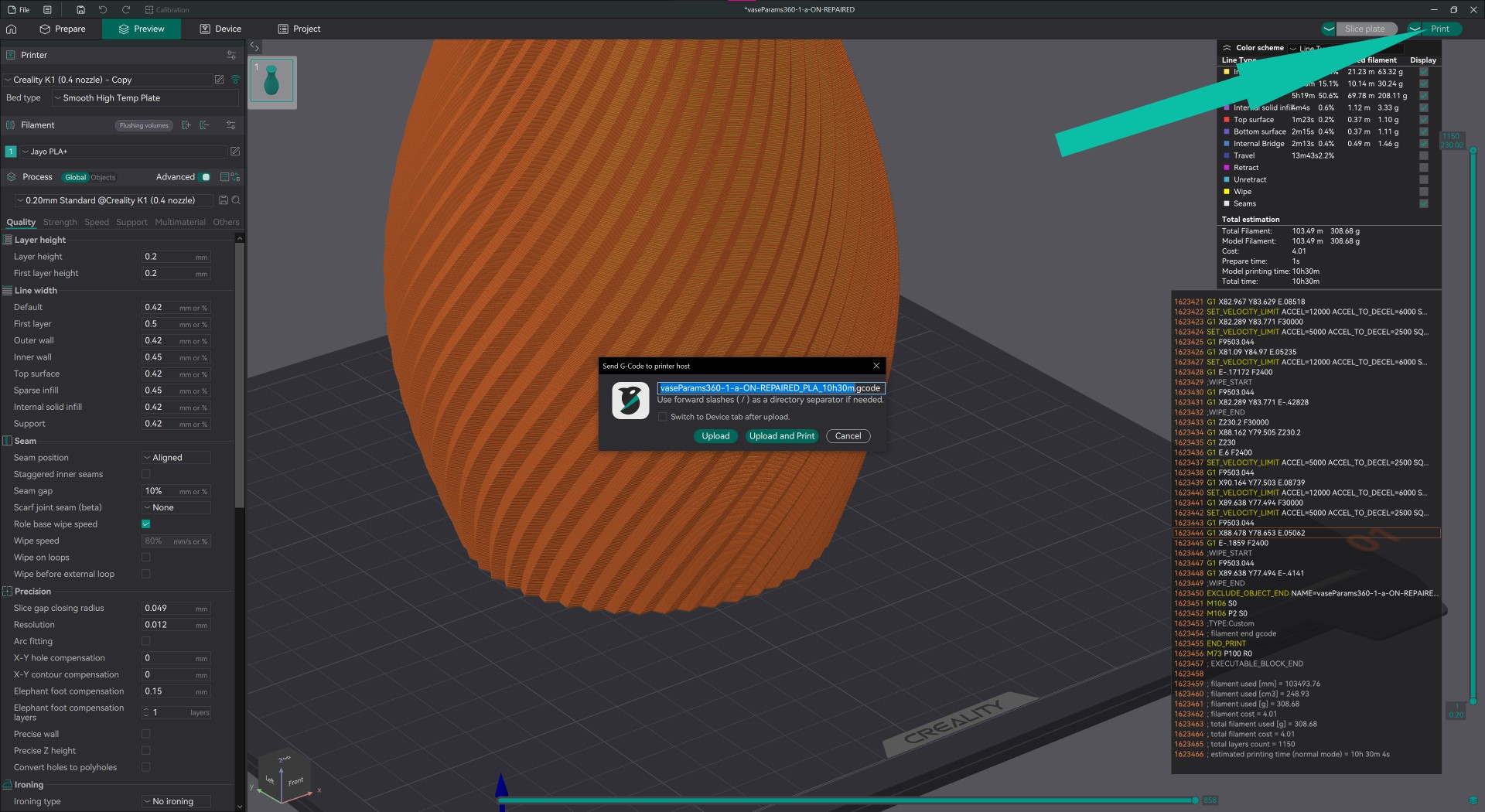This screenshot has height=812, width=1485.
Task: Search process settings with magnifier icon
Action: [x=236, y=200]
